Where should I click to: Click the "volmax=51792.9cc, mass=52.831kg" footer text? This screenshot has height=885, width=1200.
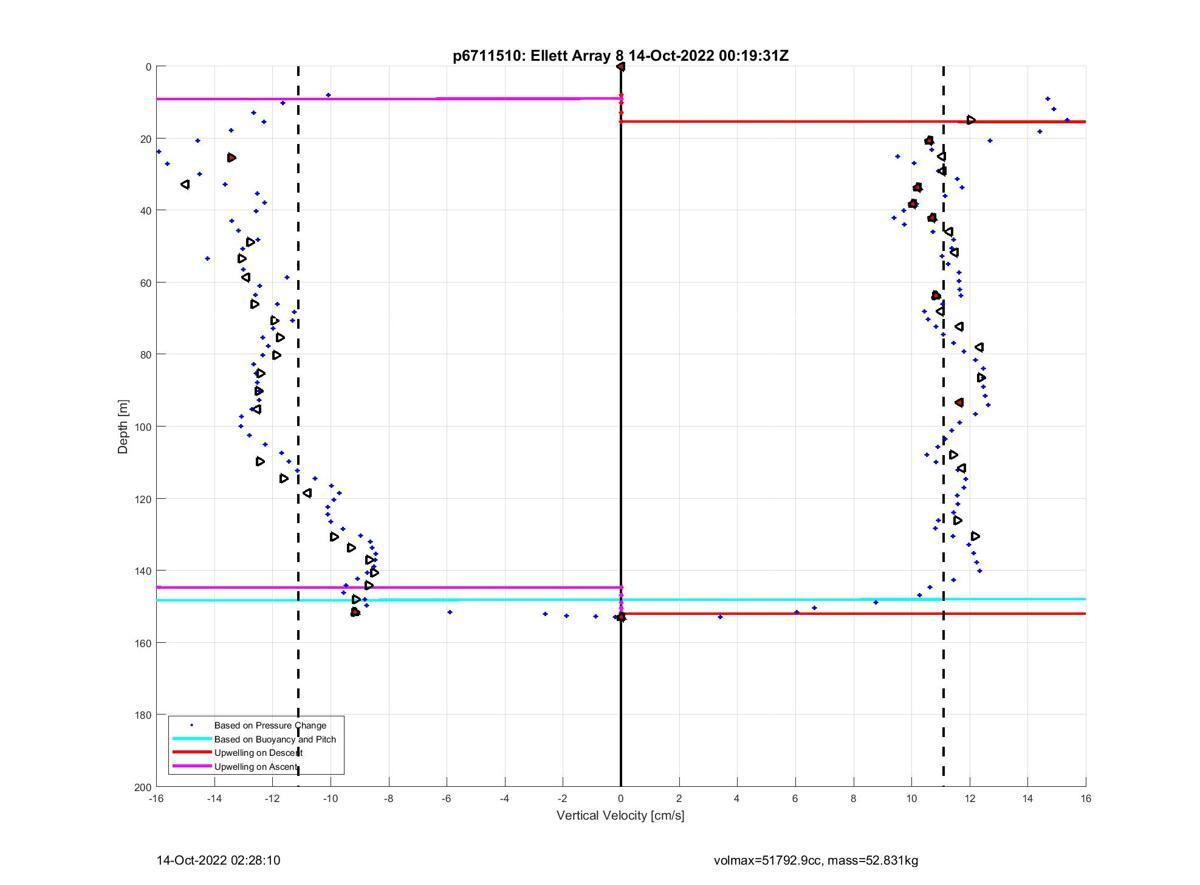tap(816, 860)
